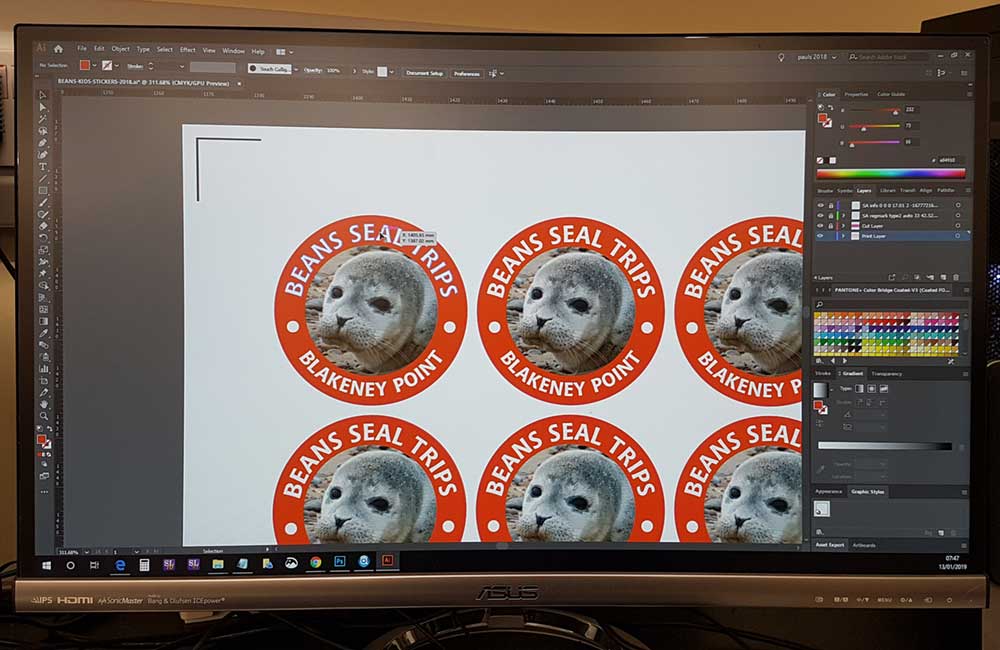The height and width of the screenshot is (650, 1000).
Task: Open the Stroke color dropdown in control bar
Action: coord(117,66)
